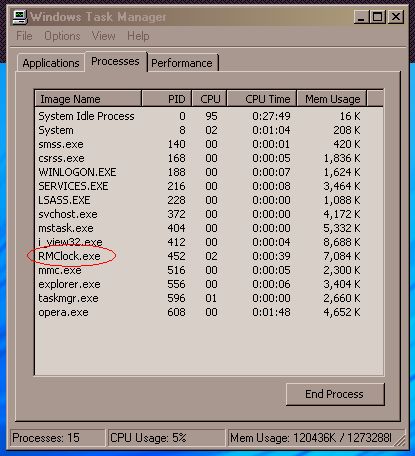Click the PID value 8 of System
Viewport: 415px width, 456px height.
(182, 130)
